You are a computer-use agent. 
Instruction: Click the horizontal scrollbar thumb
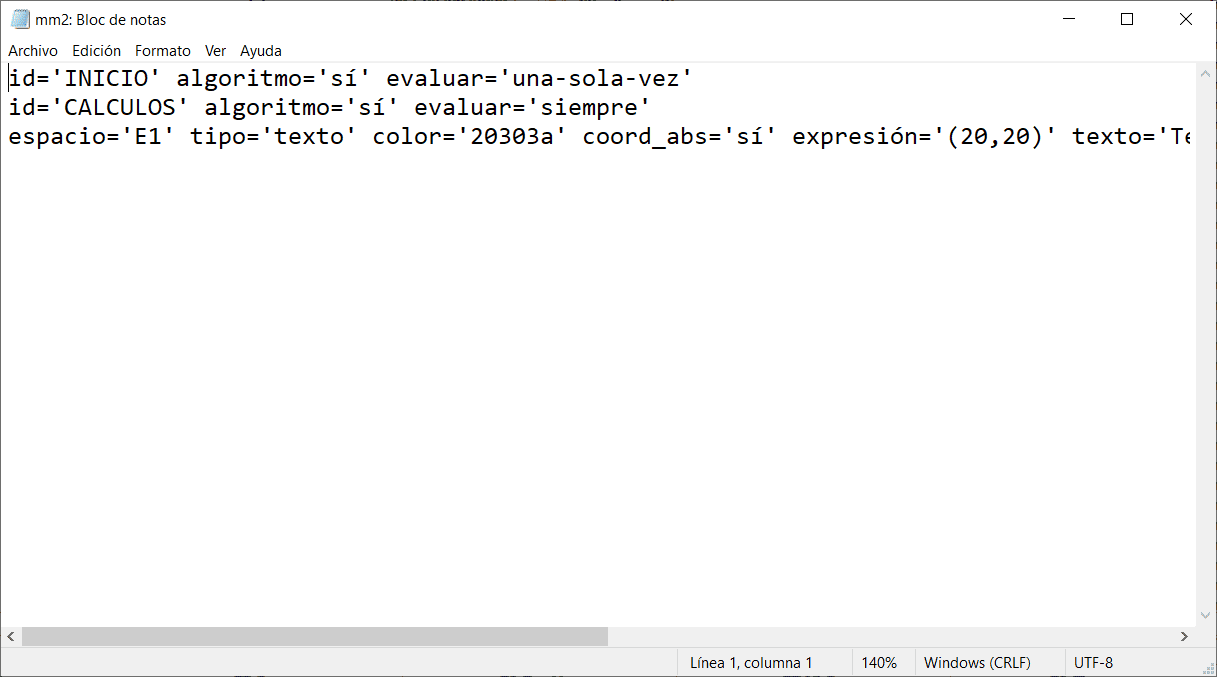(314, 636)
